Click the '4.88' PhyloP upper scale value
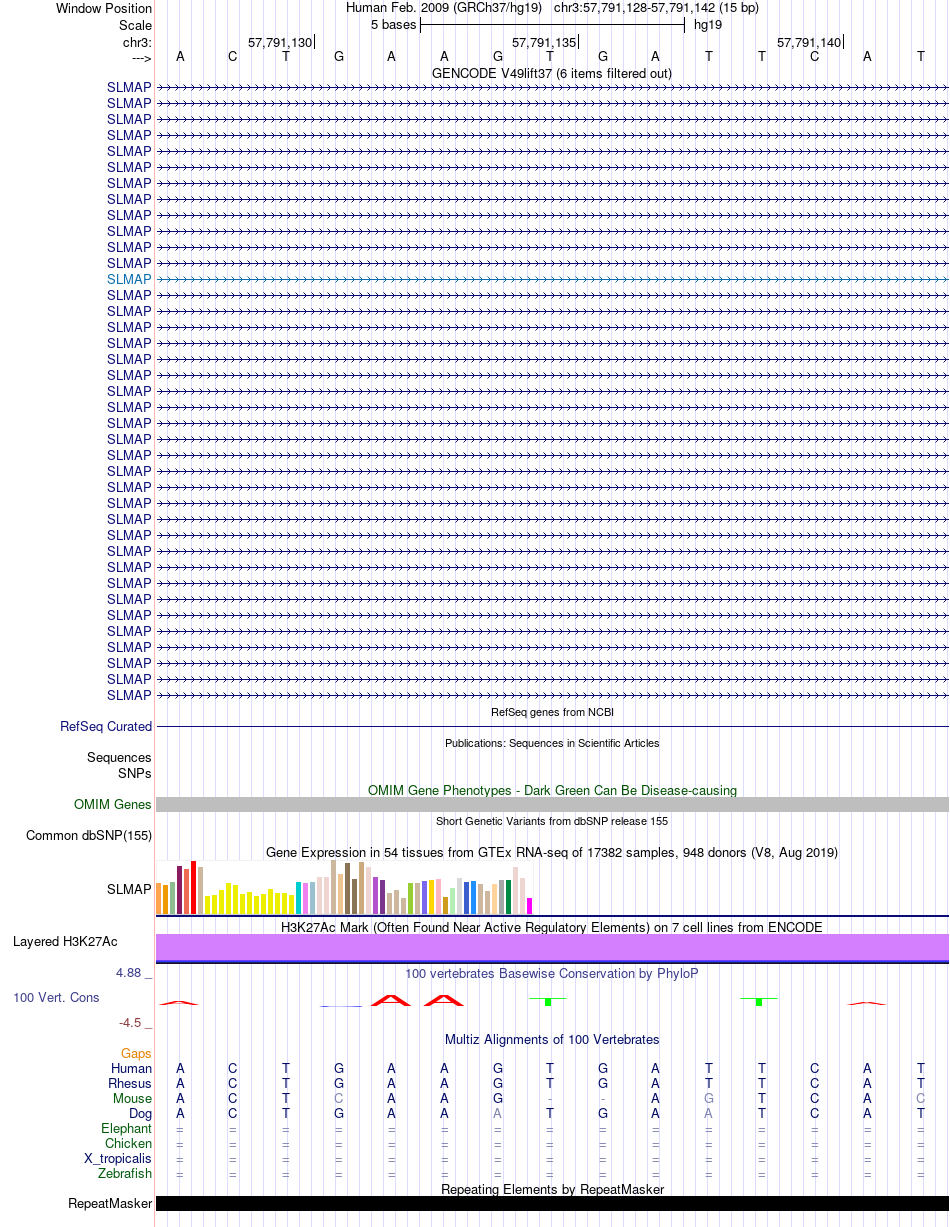Screen dimensions: 950x1227 click(x=128, y=973)
